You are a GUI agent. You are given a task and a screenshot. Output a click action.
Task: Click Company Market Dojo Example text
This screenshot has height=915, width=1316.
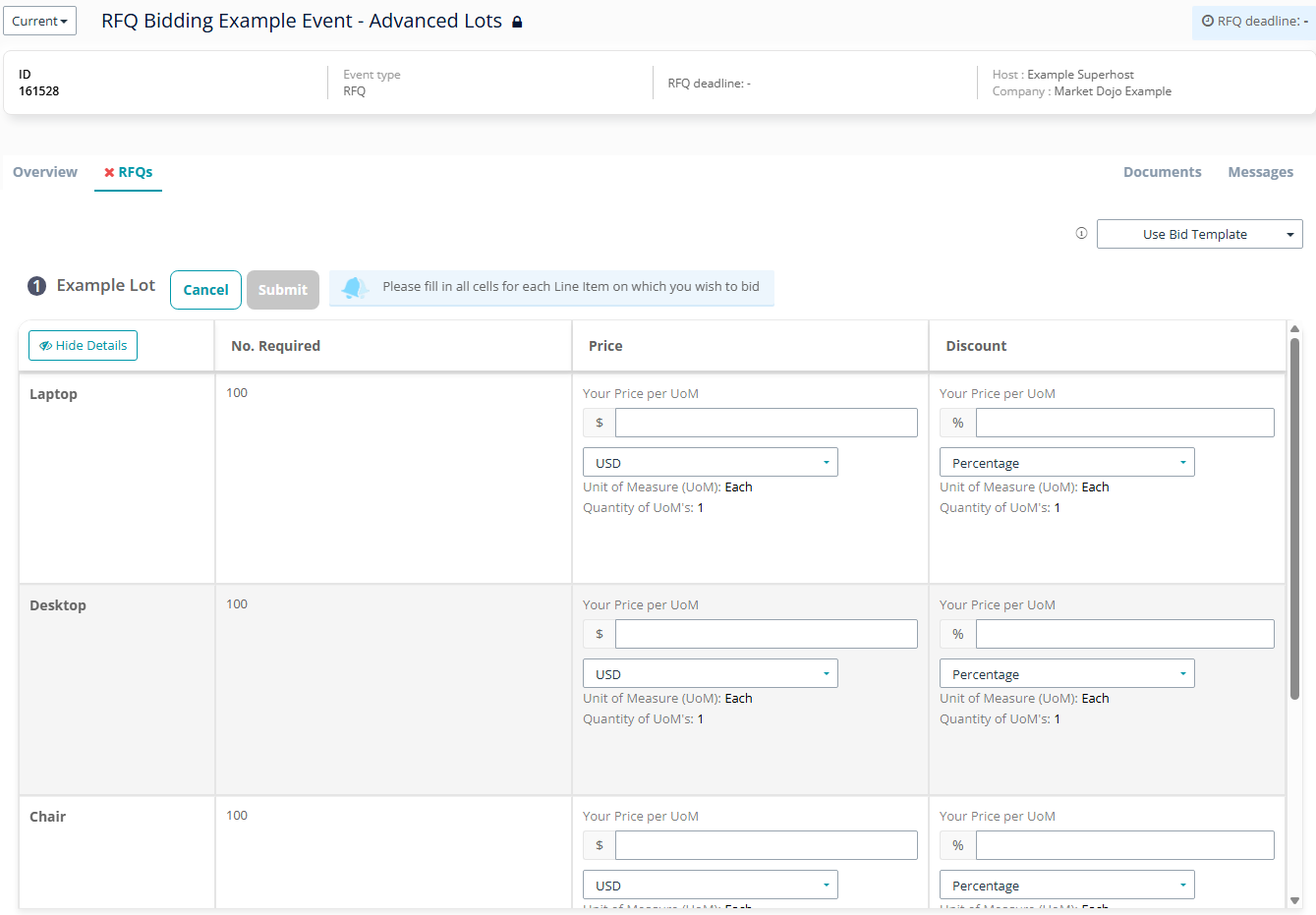tap(1081, 91)
